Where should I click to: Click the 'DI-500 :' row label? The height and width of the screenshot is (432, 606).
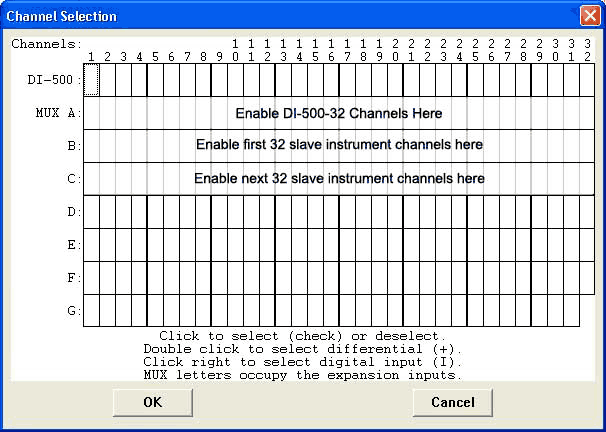(54, 80)
